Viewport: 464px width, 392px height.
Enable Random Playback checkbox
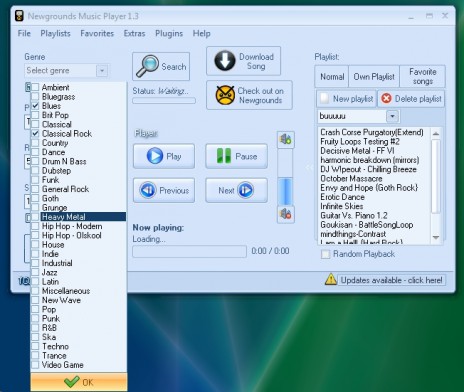(x=325, y=254)
